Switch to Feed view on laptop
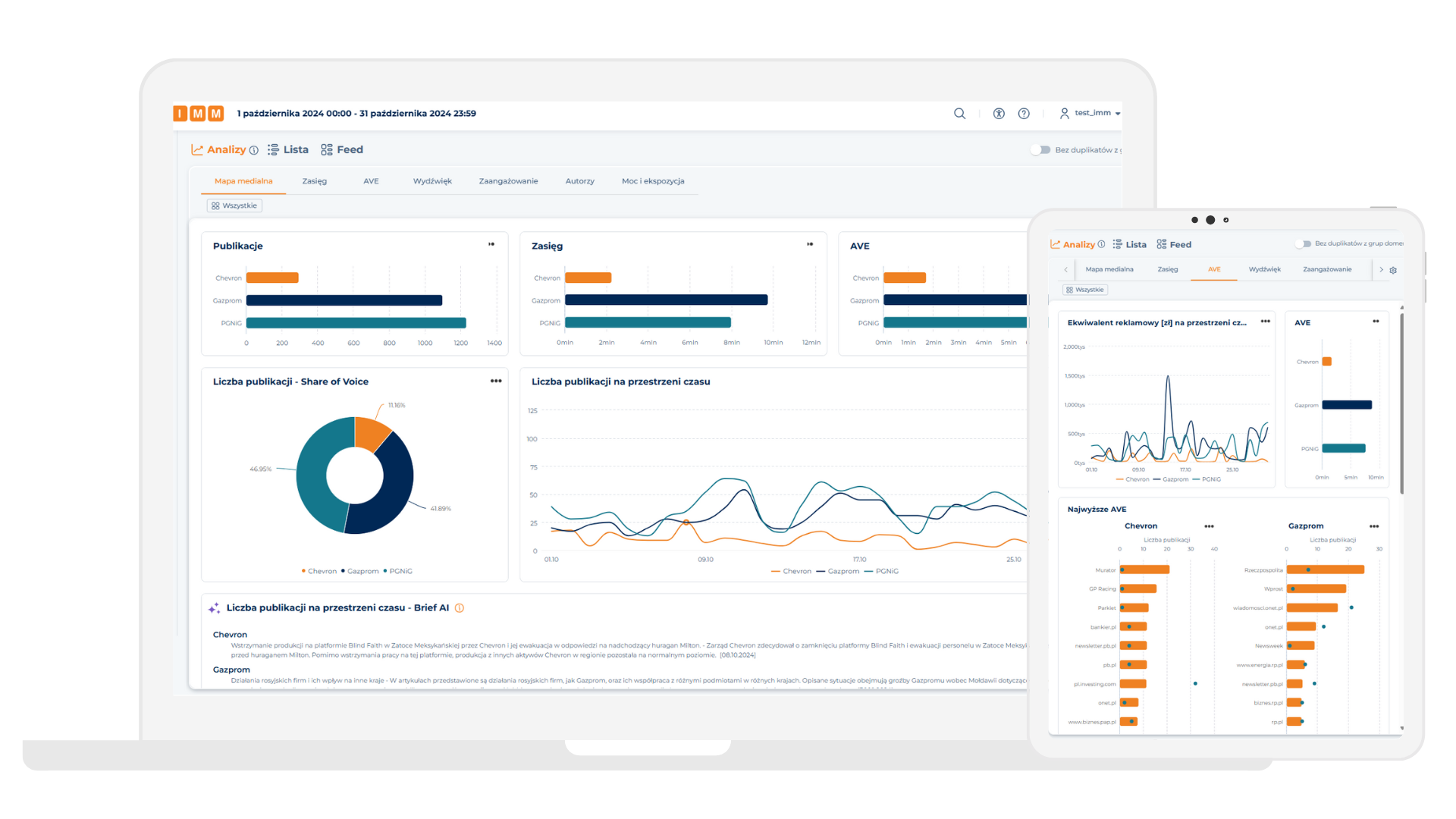Screen dimensions: 1456x819 coord(342,149)
